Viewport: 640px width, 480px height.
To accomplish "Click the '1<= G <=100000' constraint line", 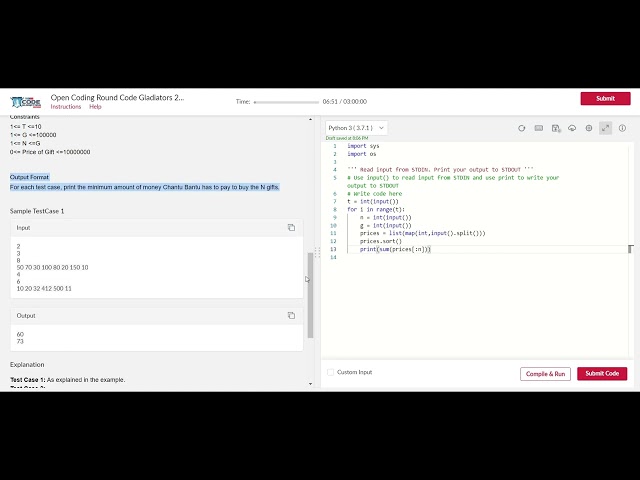I will [33, 135].
